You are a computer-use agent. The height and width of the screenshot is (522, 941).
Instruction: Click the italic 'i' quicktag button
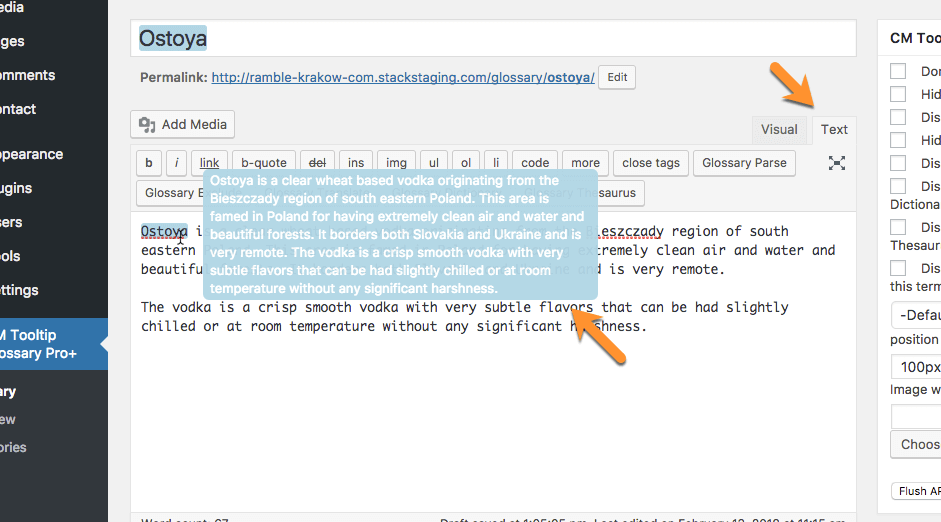176,163
